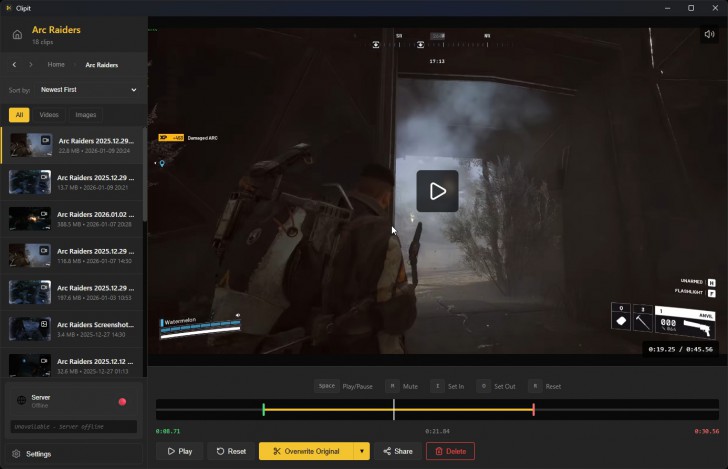Click the home icon in the sidebar header

tap(17, 35)
